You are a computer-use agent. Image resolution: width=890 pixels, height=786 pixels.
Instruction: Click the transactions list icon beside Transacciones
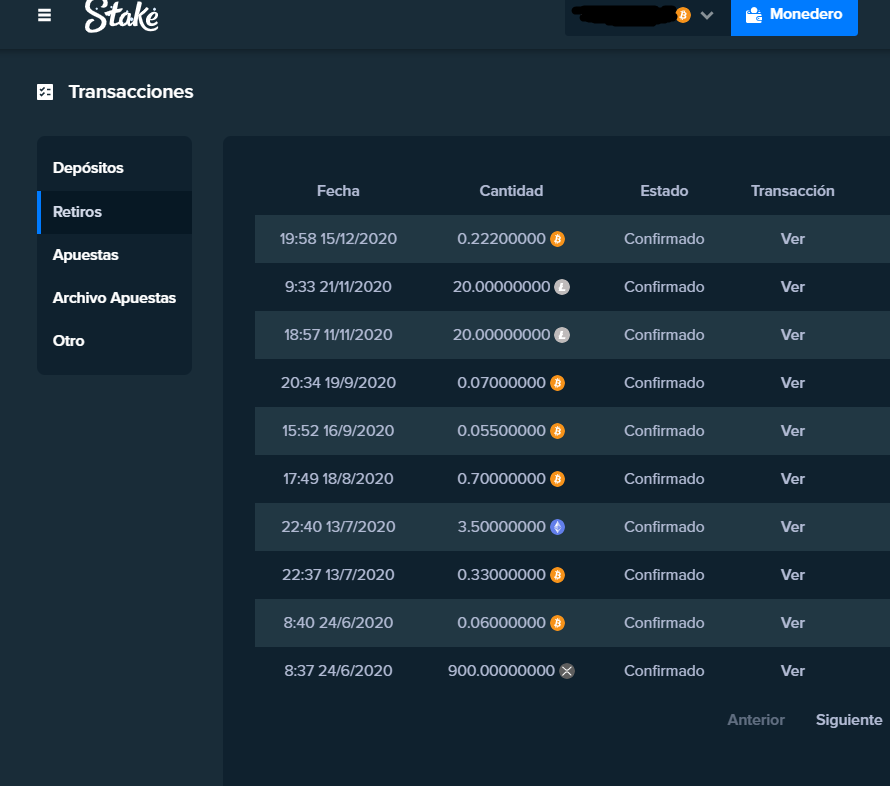45,92
